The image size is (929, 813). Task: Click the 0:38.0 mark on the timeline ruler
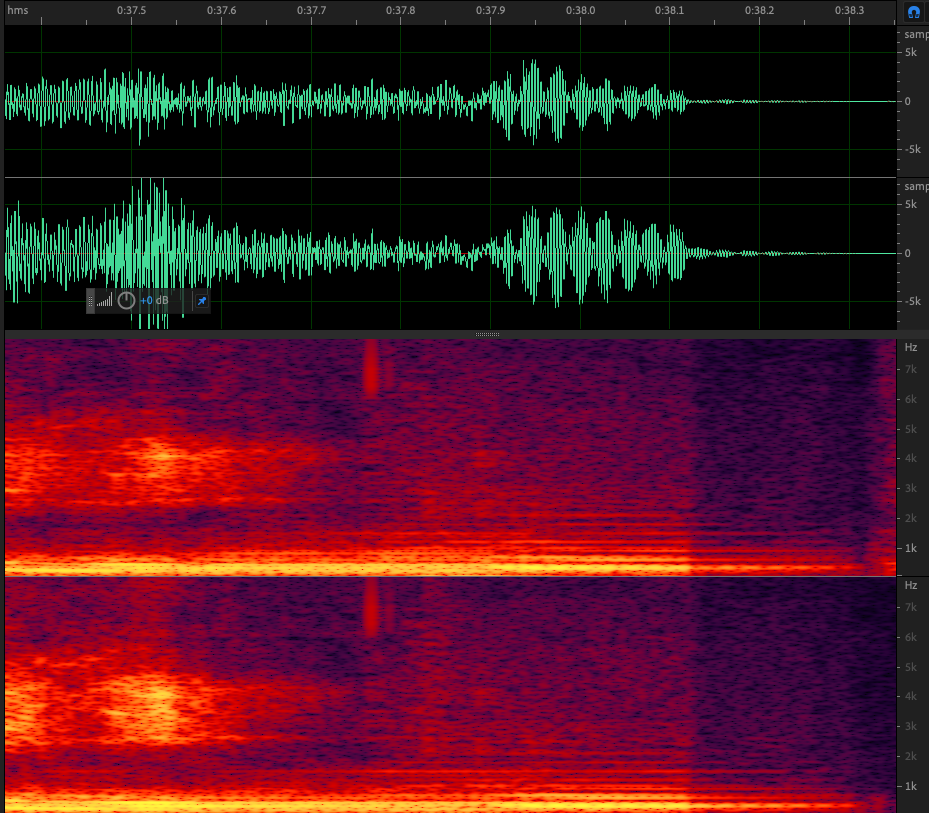pos(580,11)
